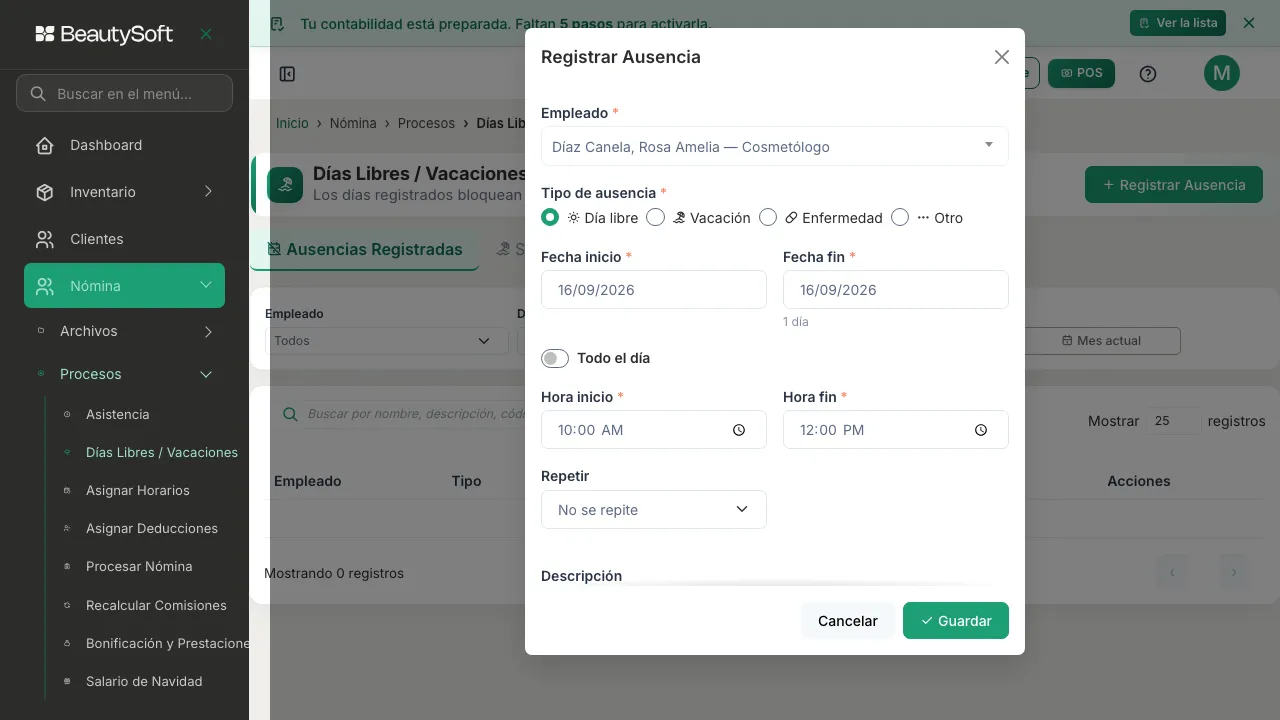Open the help question mark icon
Screen dimensions: 1280x720
point(1148,74)
